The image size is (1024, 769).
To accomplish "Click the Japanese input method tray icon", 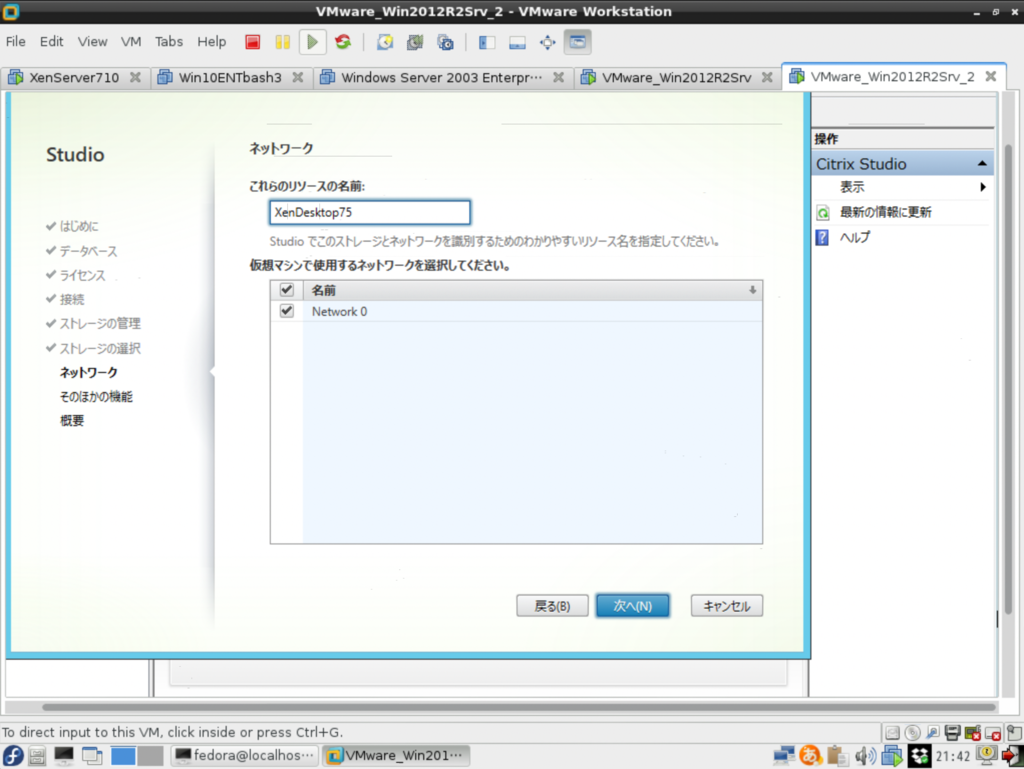I will click(810, 756).
